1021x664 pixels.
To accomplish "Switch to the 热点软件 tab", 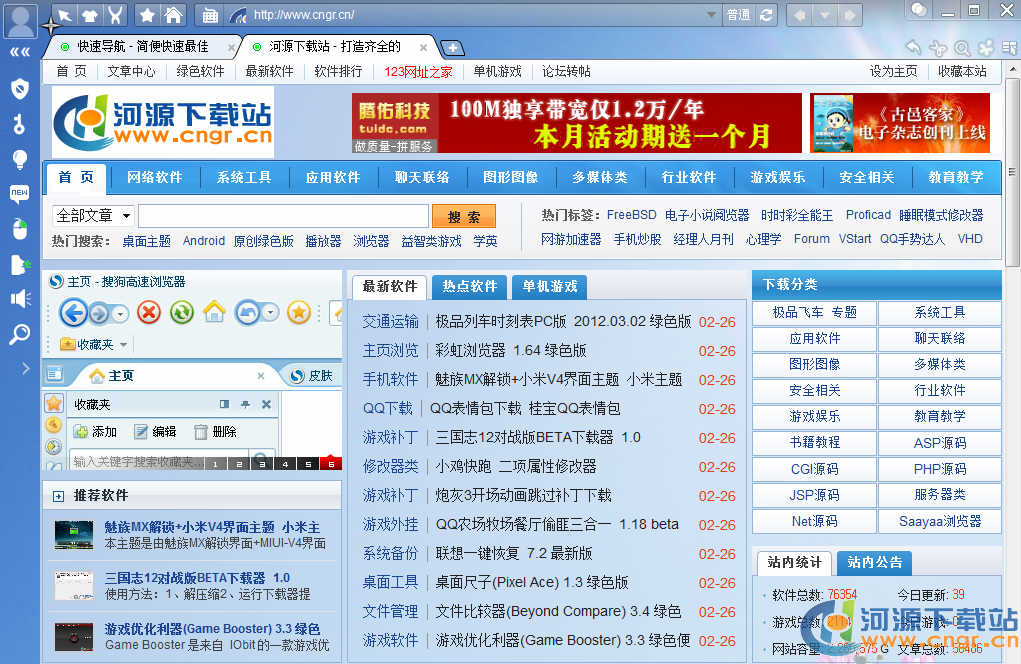I will click(469, 287).
